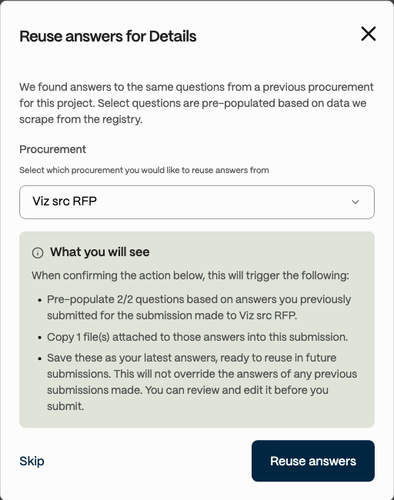Confirm with the Reuse answers button
Image resolution: width=394 pixels, height=500 pixels.
tap(313, 461)
